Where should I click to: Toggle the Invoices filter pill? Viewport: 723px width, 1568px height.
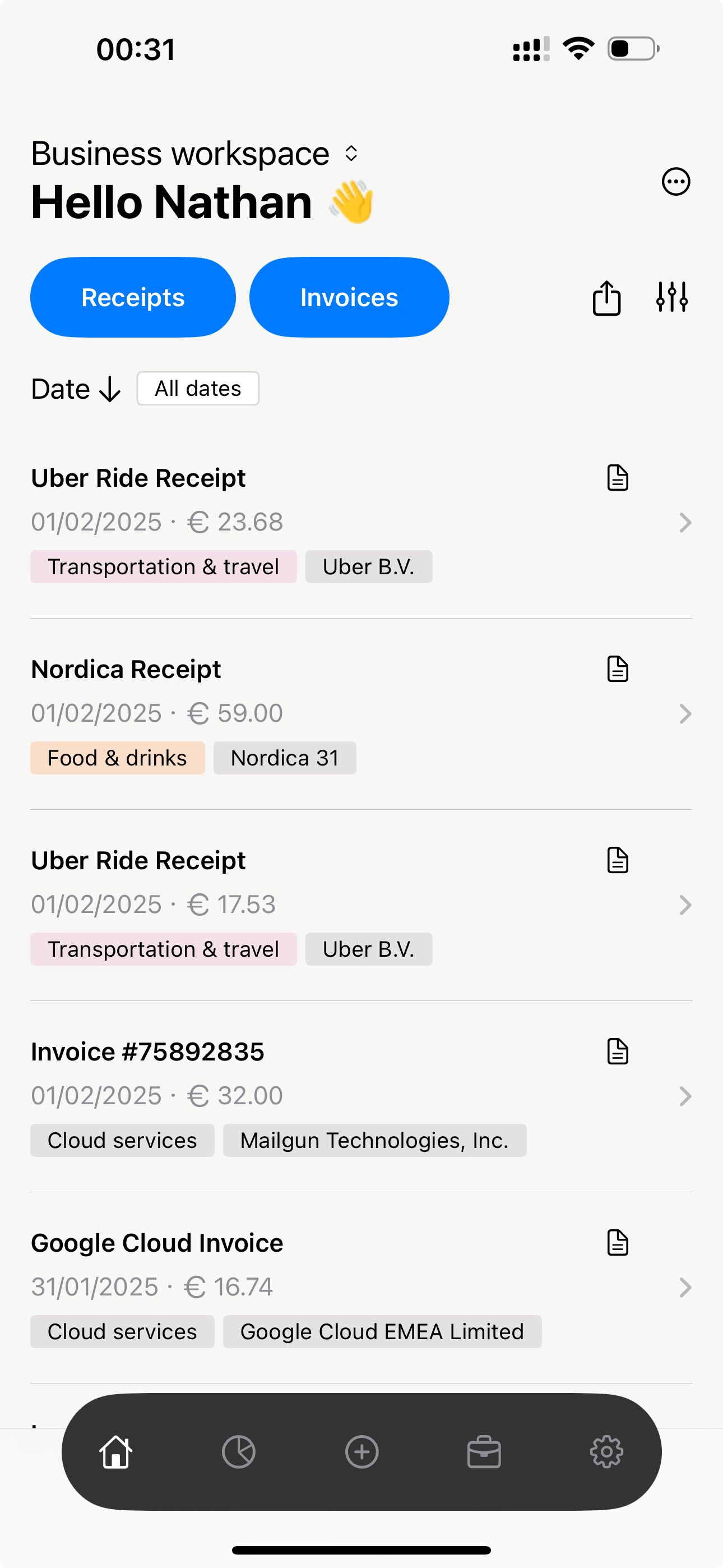coord(349,297)
